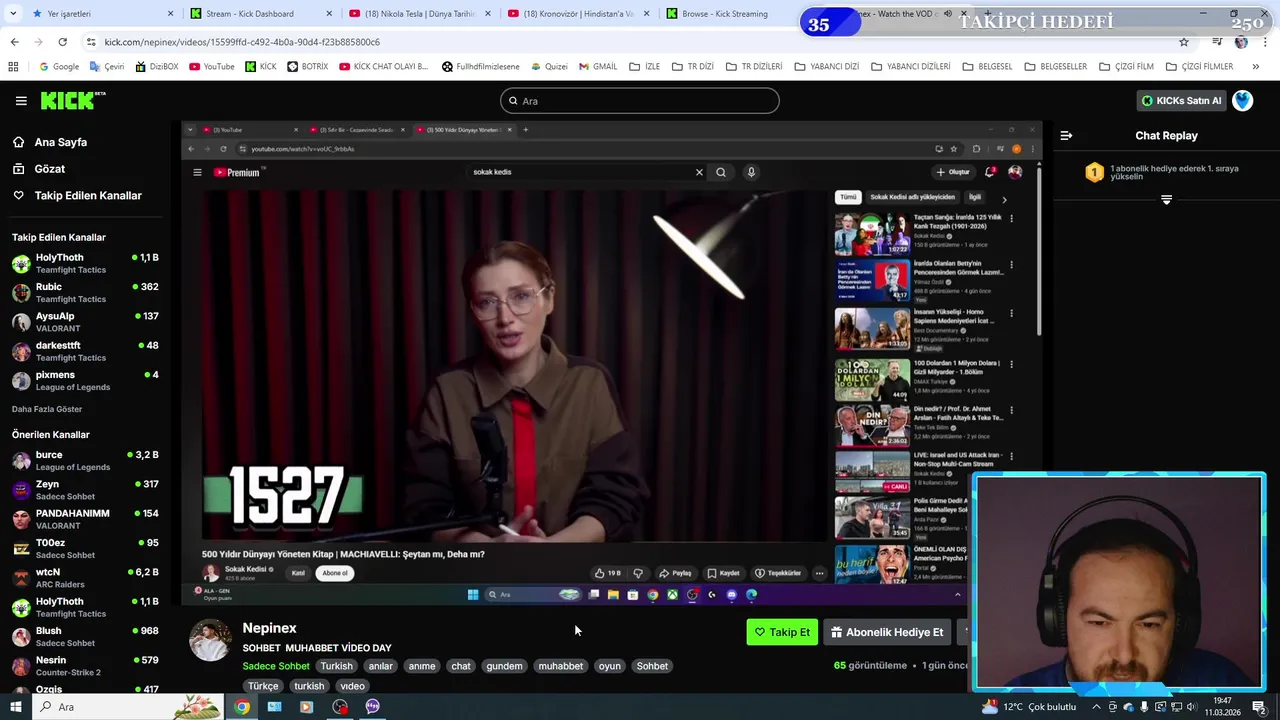Focus the Kick Ara search field
This screenshot has width=1280, height=720.
click(x=640, y=101)
